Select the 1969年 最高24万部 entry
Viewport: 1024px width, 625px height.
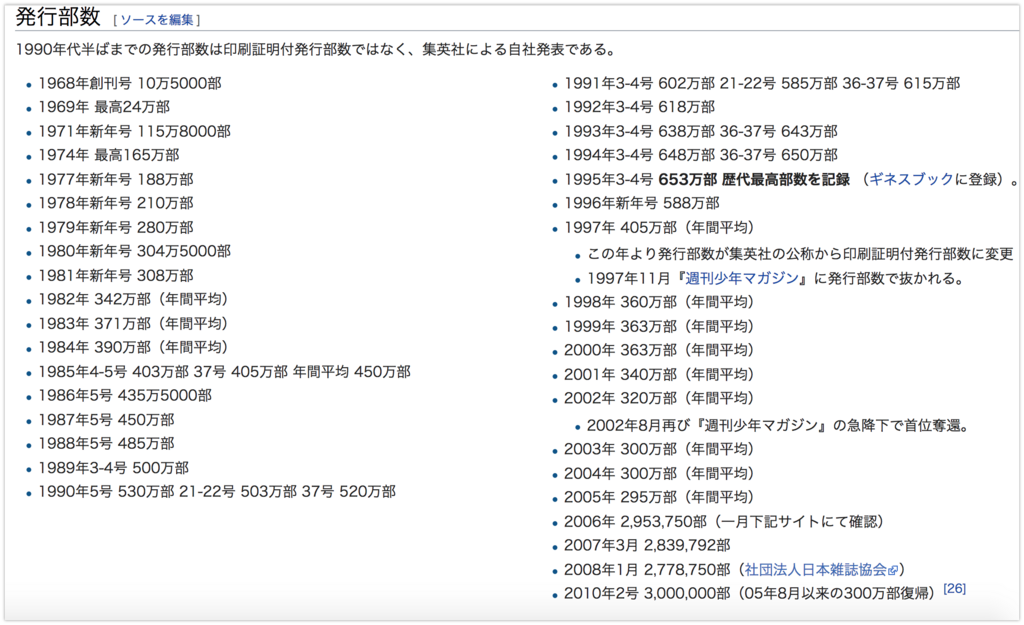104,107
